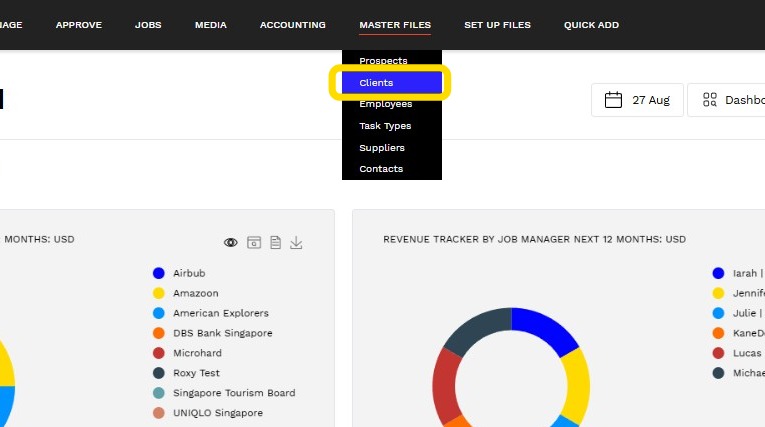765x427 pixels.
Task: Open the Quick Add menu
Action: coord(591,25)
